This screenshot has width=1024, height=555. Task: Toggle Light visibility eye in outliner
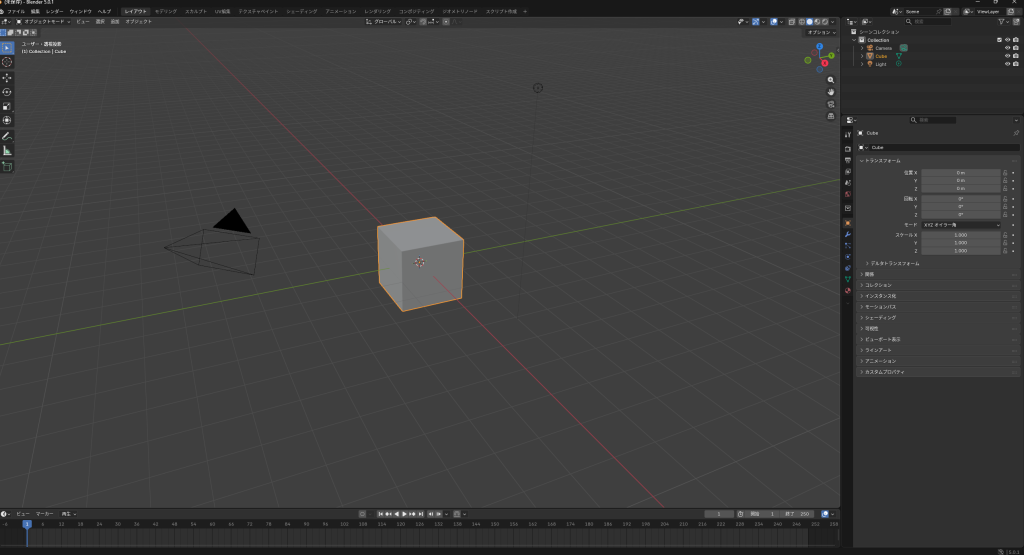pos(1007,64)
